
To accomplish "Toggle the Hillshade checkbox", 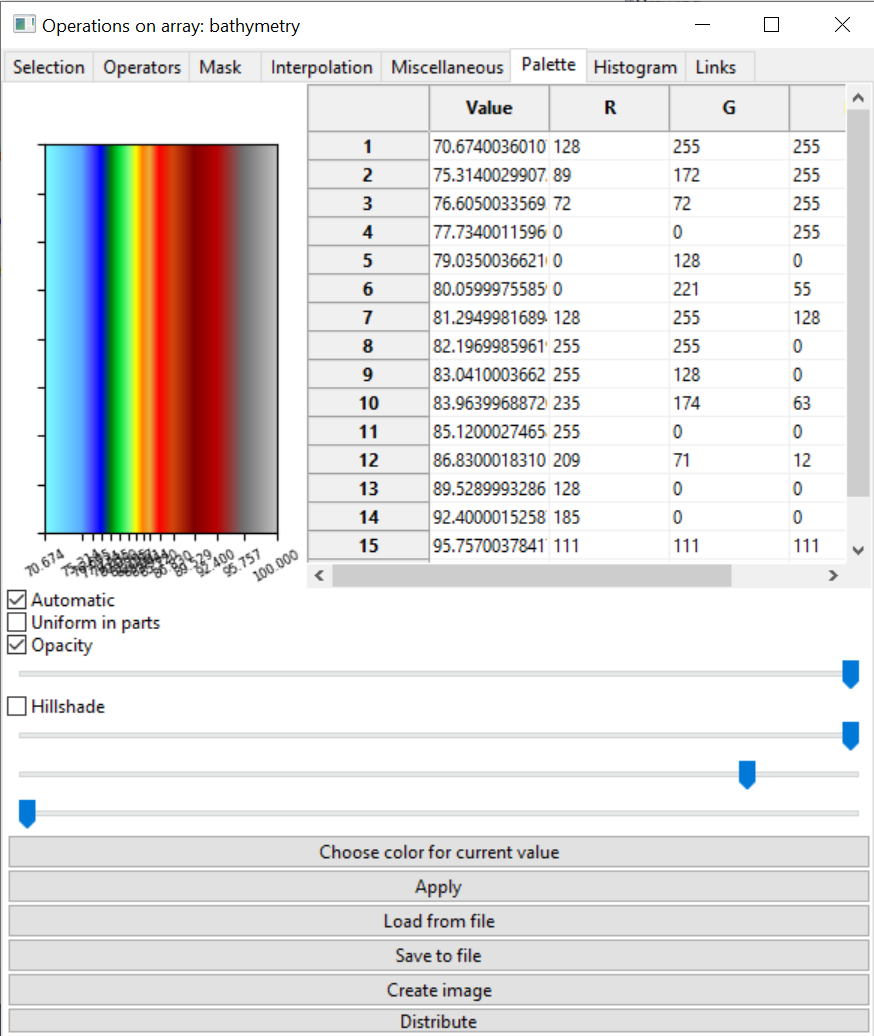I will point(17,706).
